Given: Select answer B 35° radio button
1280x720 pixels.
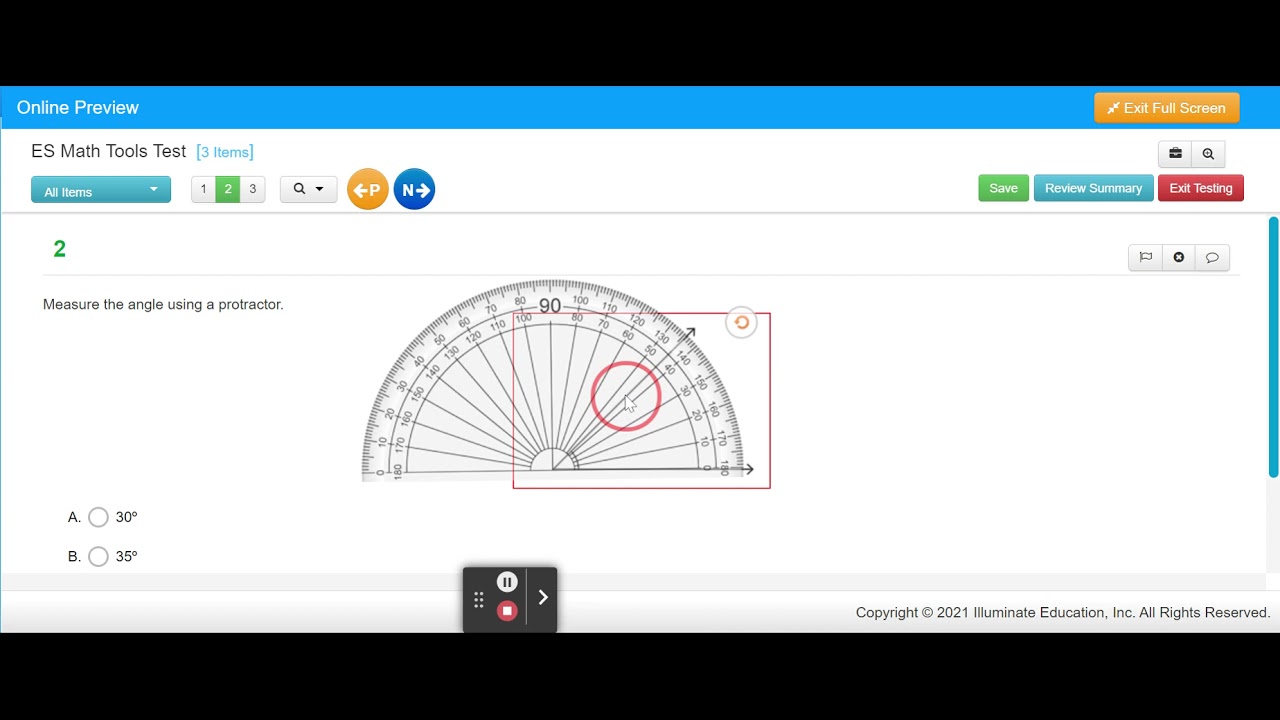Looking at the screenshot, I should 98,556.
